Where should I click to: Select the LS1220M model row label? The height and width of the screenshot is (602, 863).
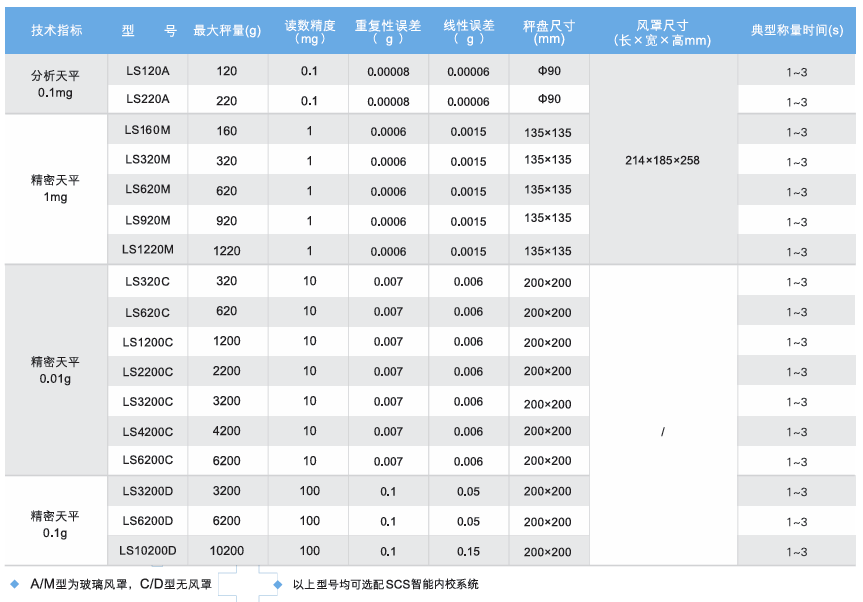pos(148,250)
